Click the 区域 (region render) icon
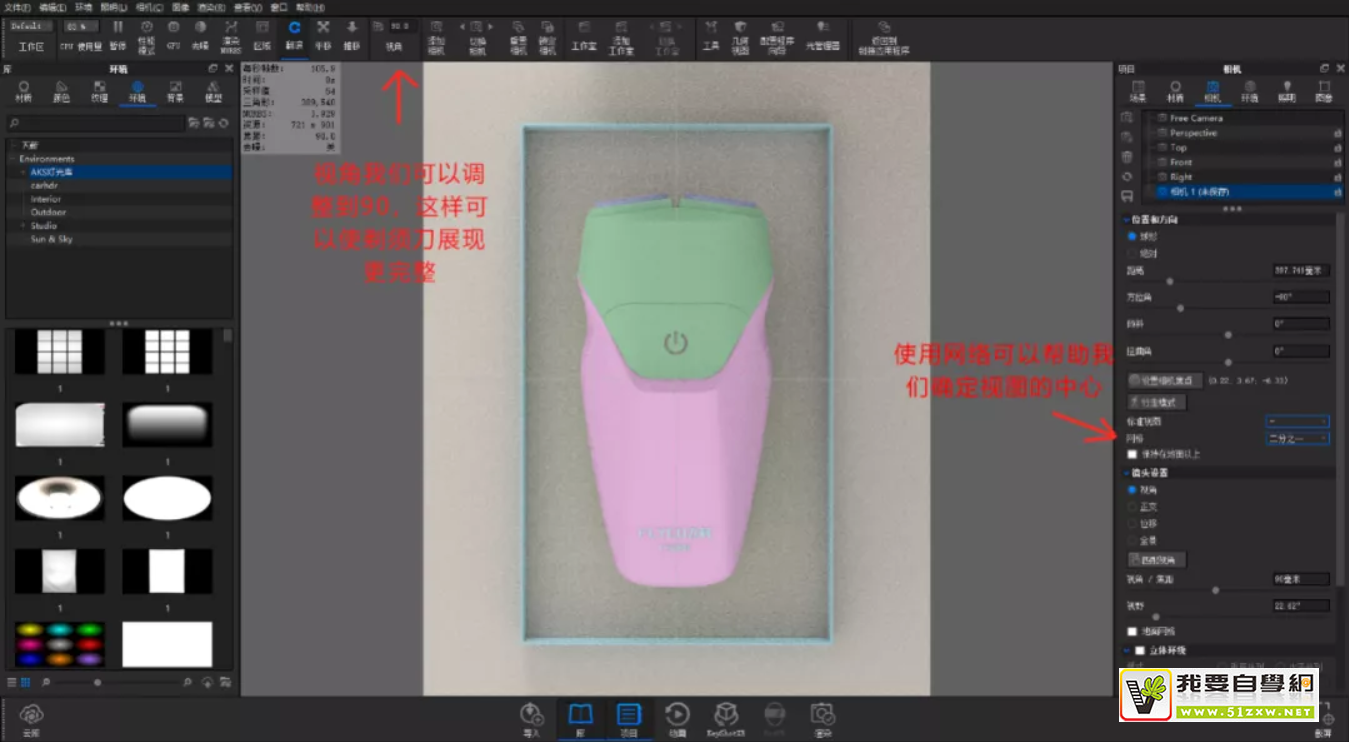 coord(262,28)
